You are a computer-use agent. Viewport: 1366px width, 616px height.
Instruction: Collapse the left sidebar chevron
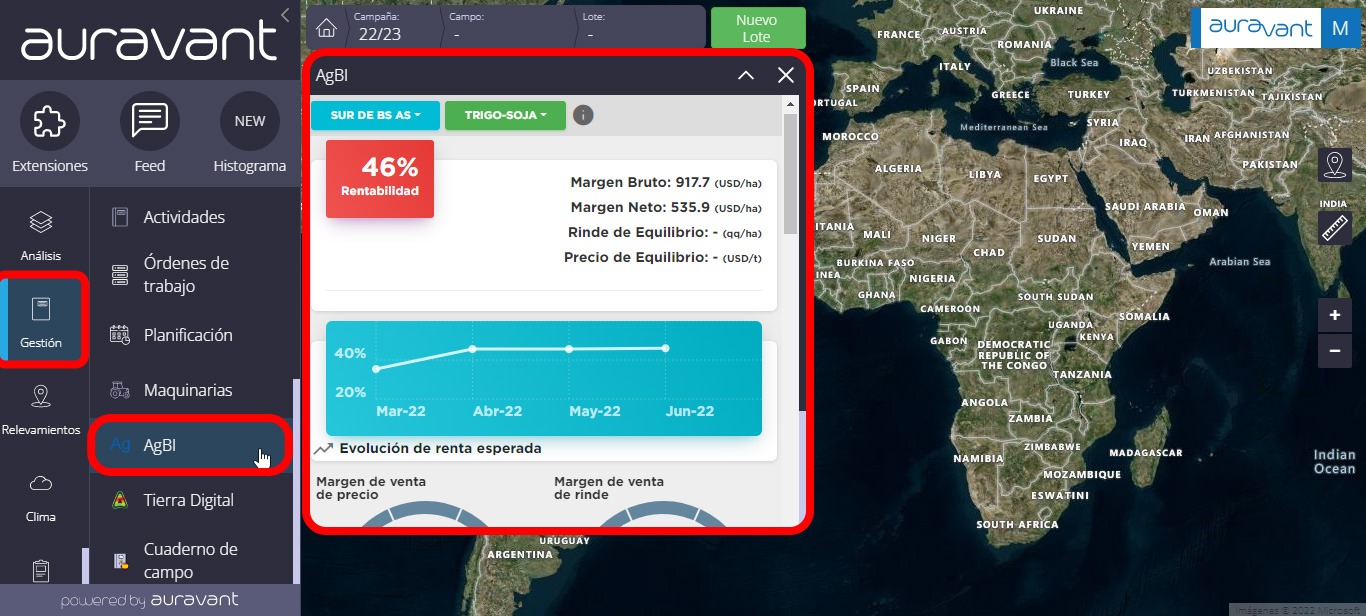(285, 15)
